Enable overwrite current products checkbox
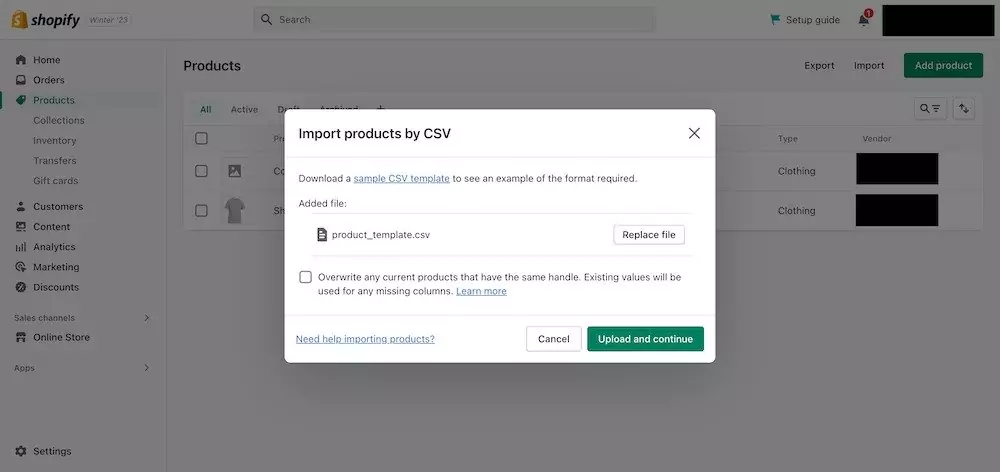Viewport: 1000px width, 472px height. click(306, 277)
